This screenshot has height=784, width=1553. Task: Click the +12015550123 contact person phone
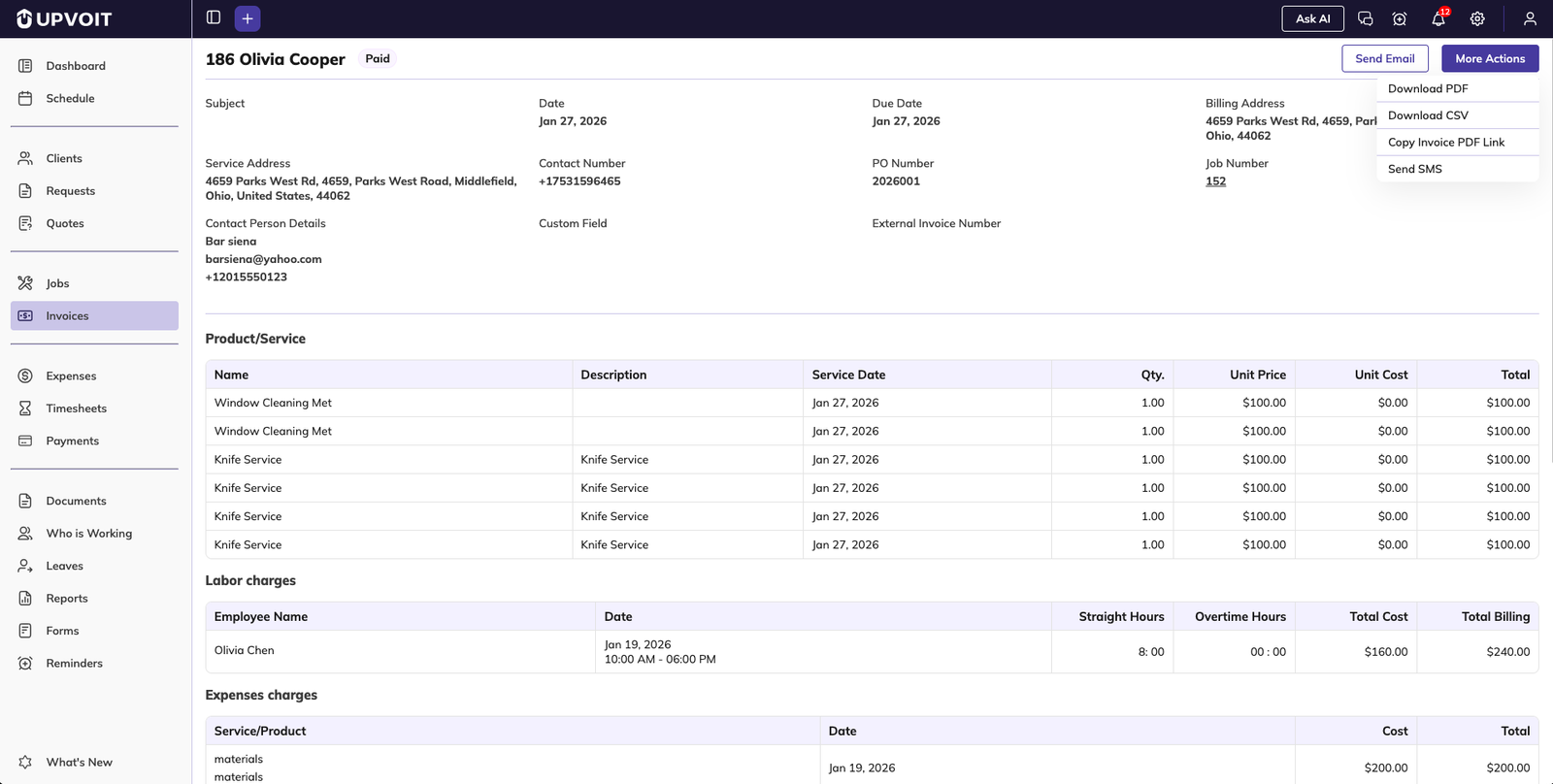[x=247, y=278]
